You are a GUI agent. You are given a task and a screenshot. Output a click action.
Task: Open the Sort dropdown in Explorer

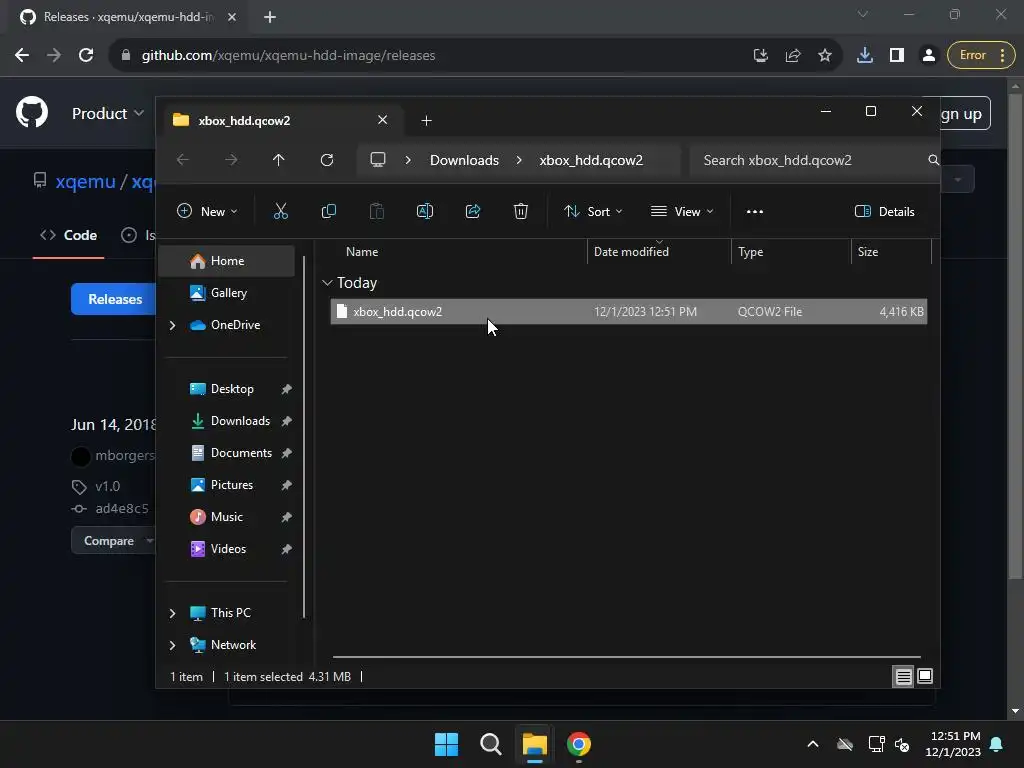point(593,211)
